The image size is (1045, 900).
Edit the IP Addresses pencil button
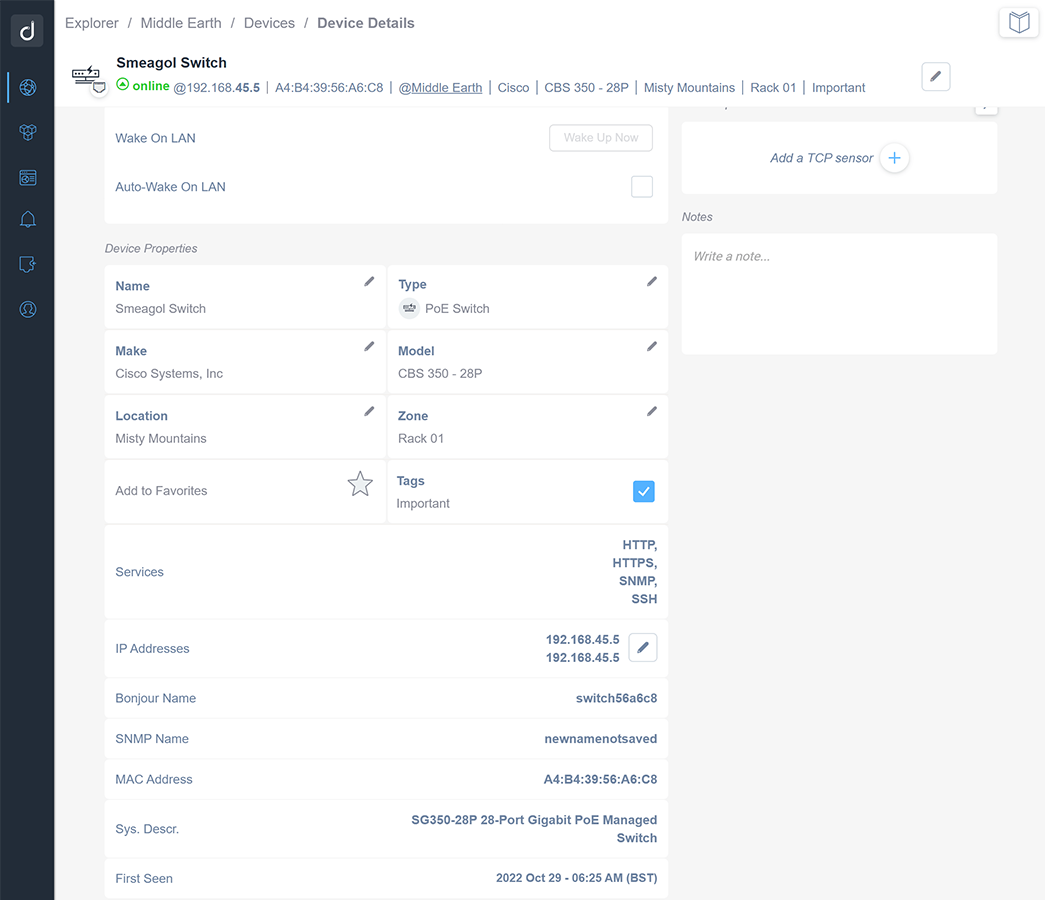[x=643, y=648]
